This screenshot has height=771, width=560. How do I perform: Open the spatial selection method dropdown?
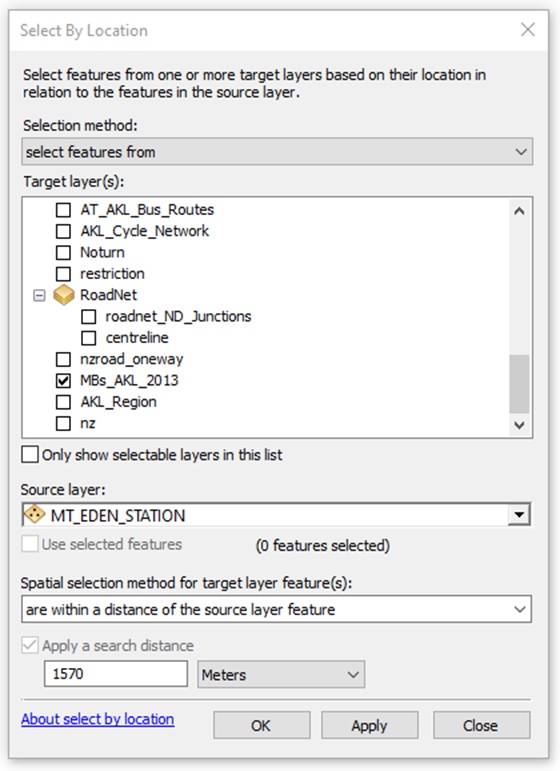276,609
